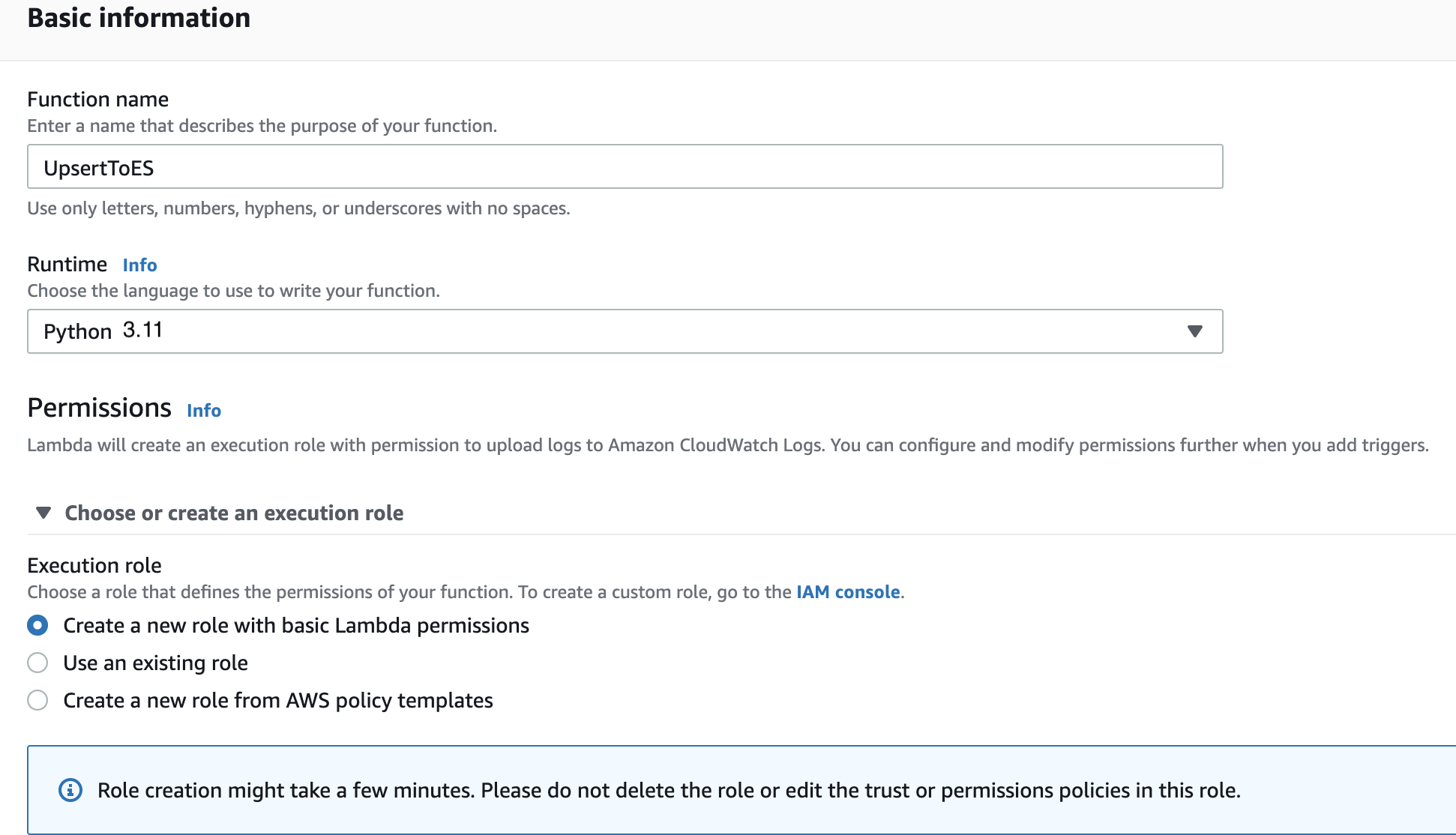Click the 'Permissions' section heading

click(99, 408)
